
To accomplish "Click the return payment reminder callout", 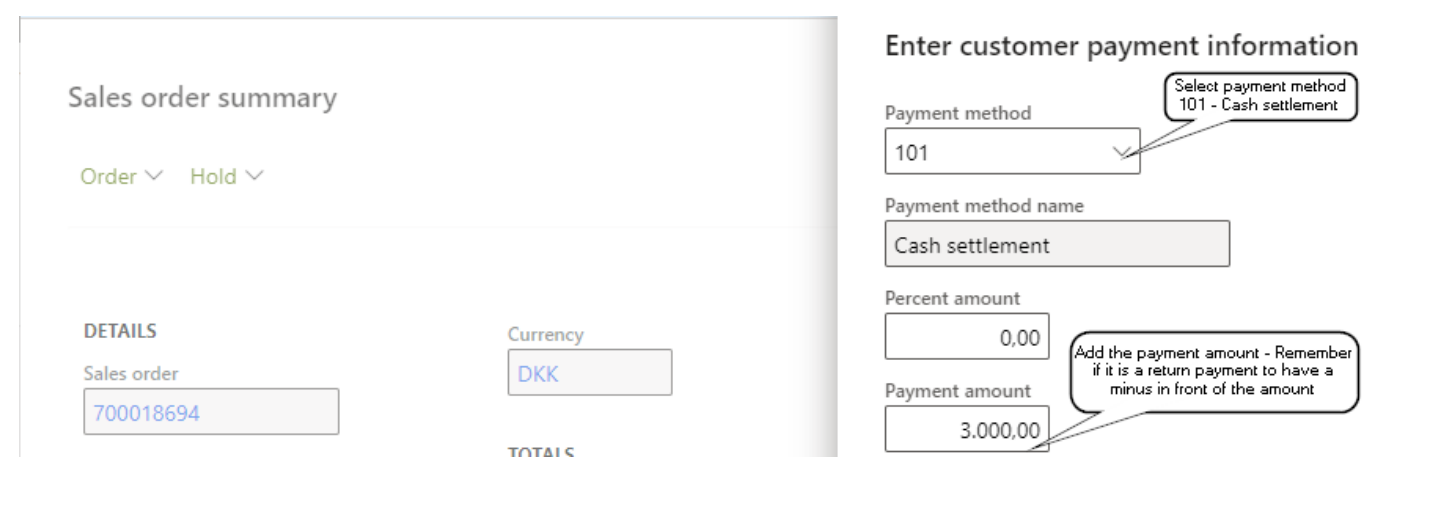I will pos(1214,371).
